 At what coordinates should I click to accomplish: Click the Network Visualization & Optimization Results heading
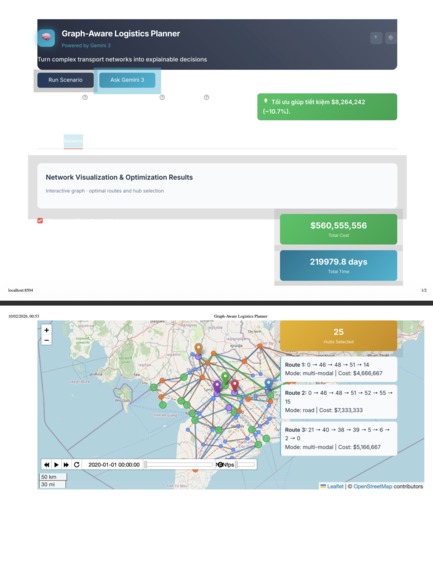(119, 177)
